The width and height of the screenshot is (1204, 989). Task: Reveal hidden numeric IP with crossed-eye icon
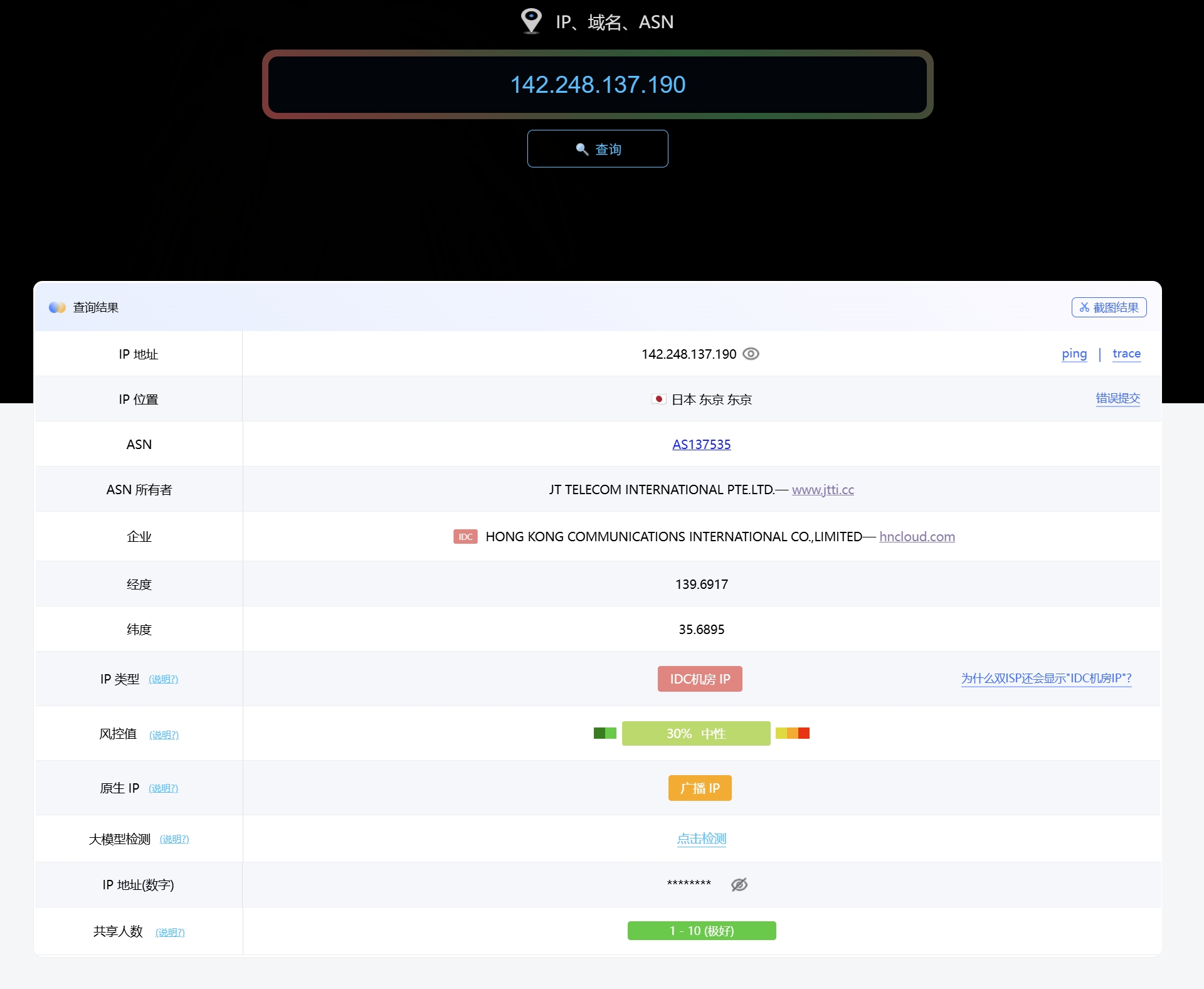739,884
